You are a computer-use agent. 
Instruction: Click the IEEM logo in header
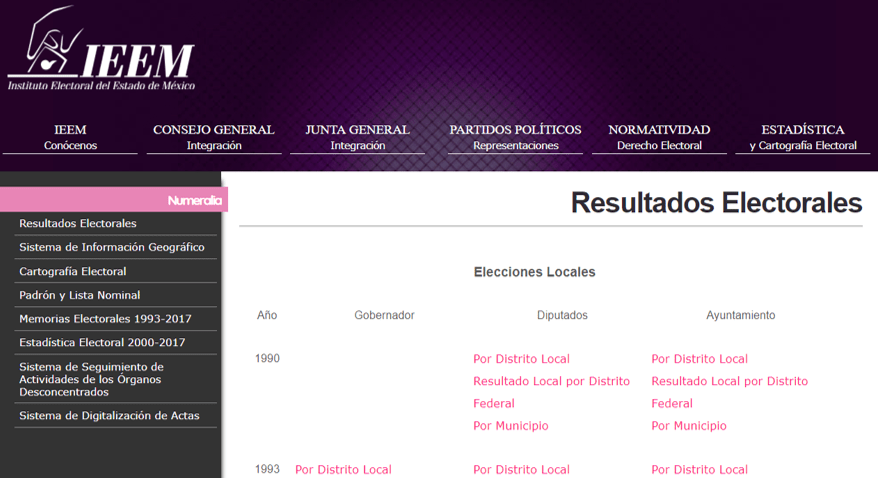(101, 52)
